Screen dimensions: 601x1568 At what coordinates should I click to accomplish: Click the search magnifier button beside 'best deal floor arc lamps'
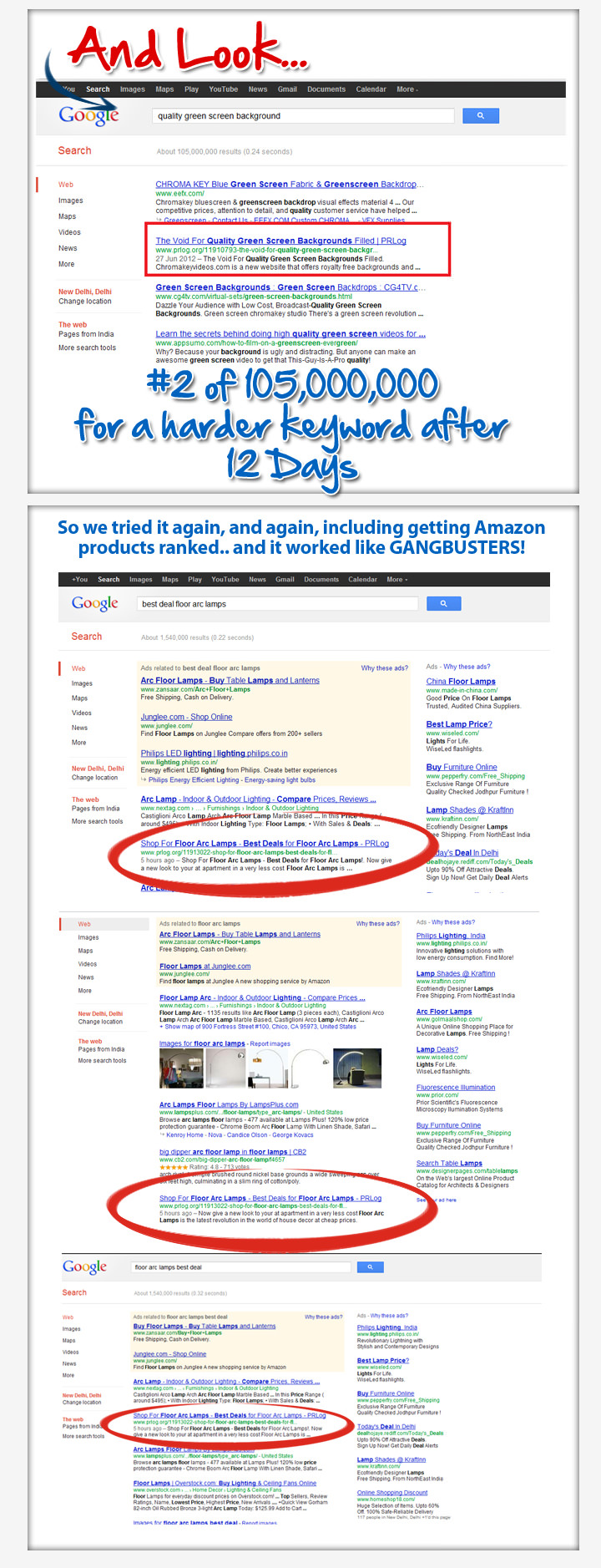coord(443,603)
